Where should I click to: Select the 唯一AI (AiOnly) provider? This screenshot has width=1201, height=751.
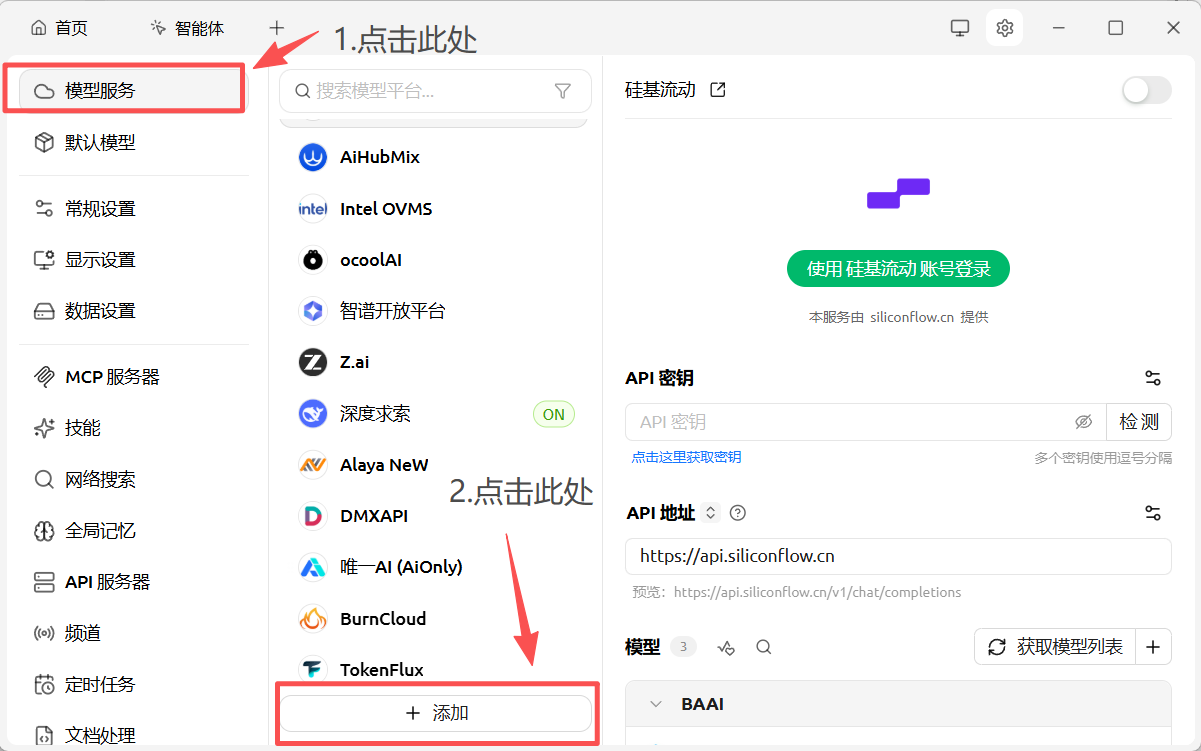(x=435, y=567)
